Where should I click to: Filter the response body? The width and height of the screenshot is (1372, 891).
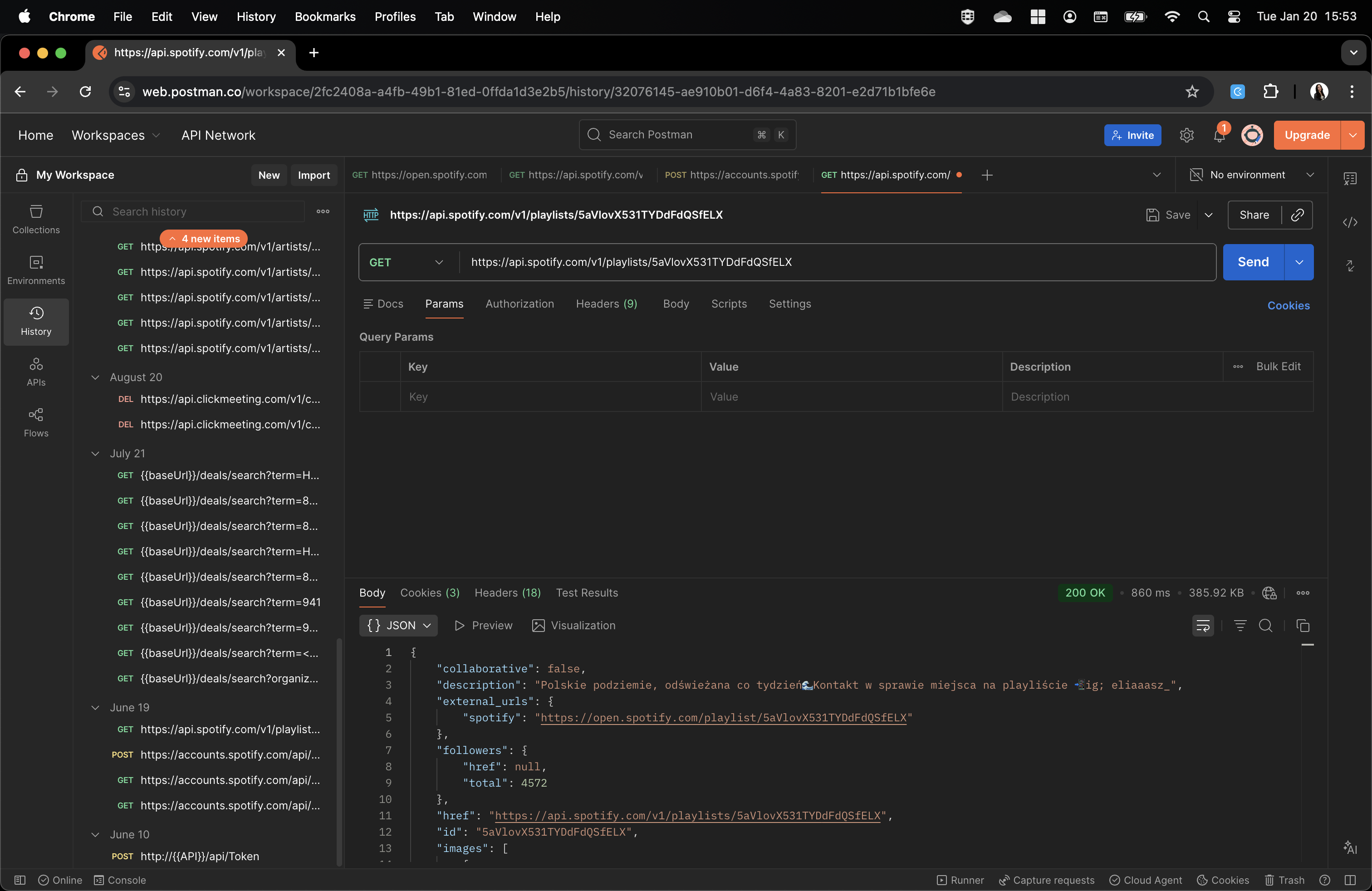click(x=1240, y=625)
